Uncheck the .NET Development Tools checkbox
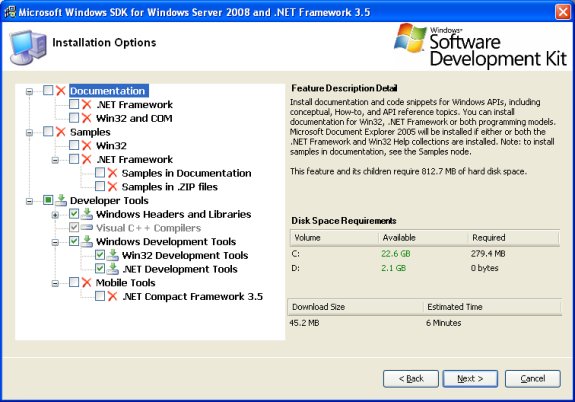 [100, 268]
